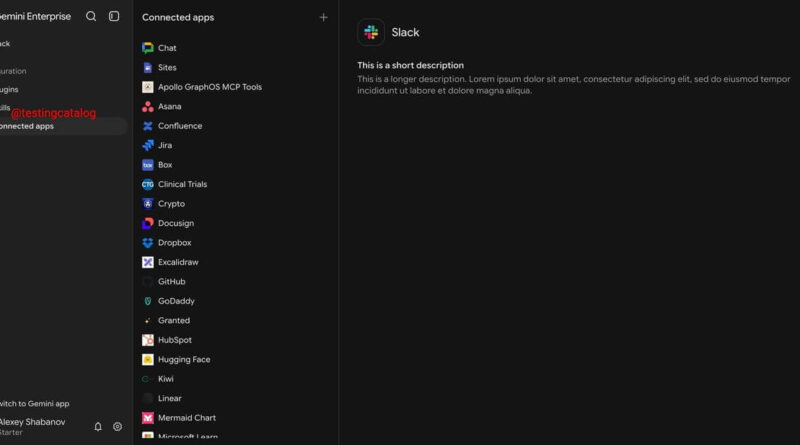This screenshot has height=445, width=800.
Task: Click the Kiwi app icon
Action: [x=147, y=379]
